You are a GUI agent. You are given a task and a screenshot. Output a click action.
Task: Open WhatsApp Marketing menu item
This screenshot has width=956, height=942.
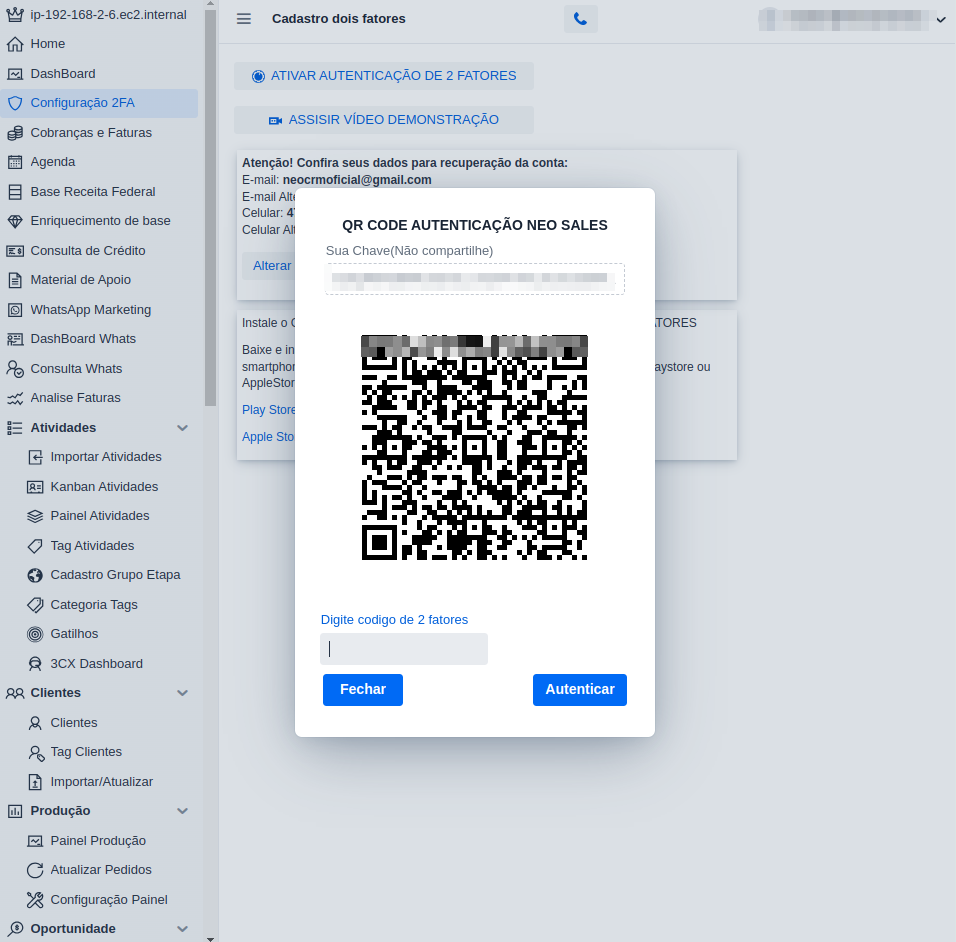[x=90, y=310]
